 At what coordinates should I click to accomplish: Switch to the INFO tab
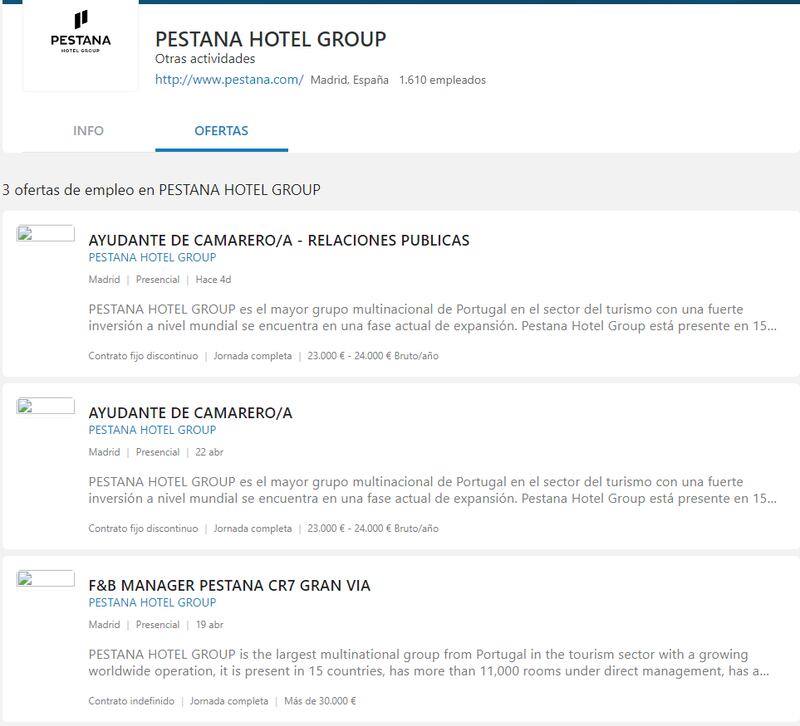[88, 131]
